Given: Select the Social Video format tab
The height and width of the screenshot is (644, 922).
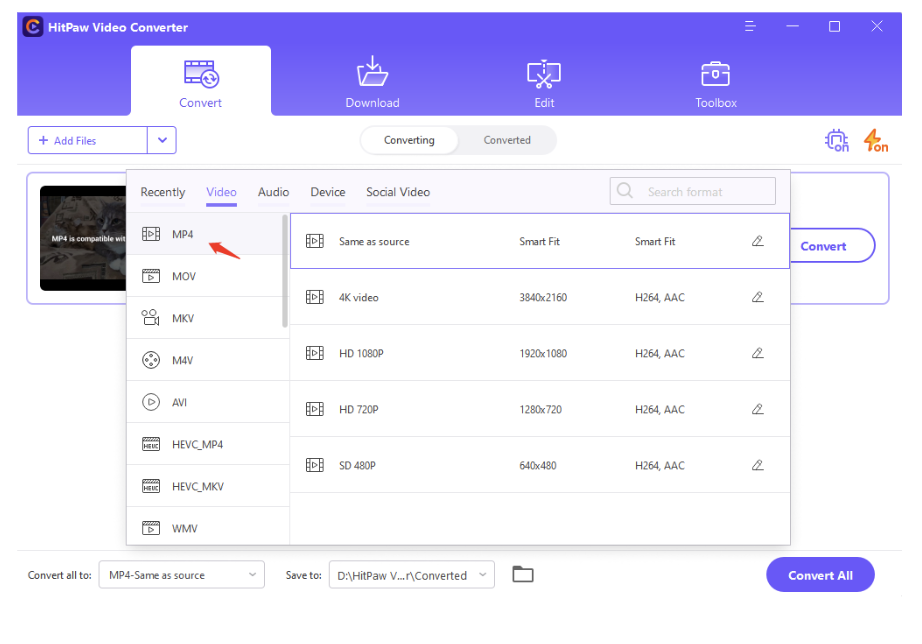Looking at the screenshot, I should coord(398,192).
